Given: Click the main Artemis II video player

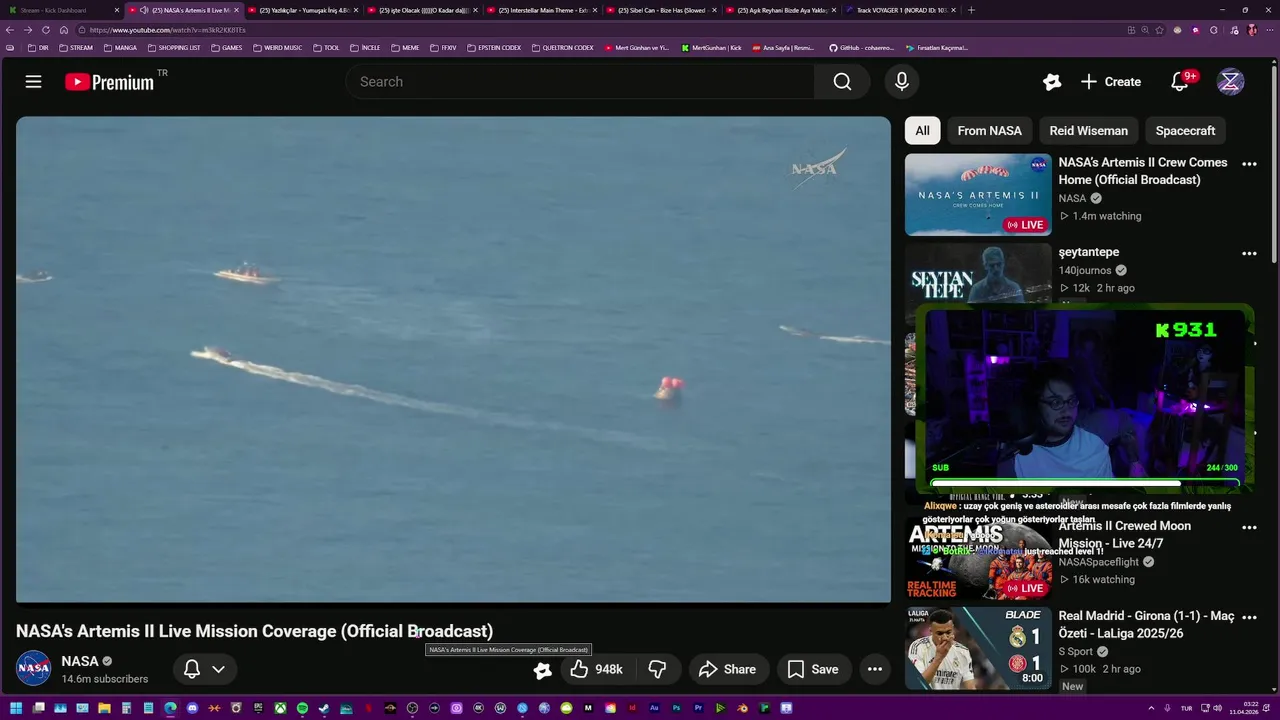Looking at the screenshot, I should coord(453,360).
